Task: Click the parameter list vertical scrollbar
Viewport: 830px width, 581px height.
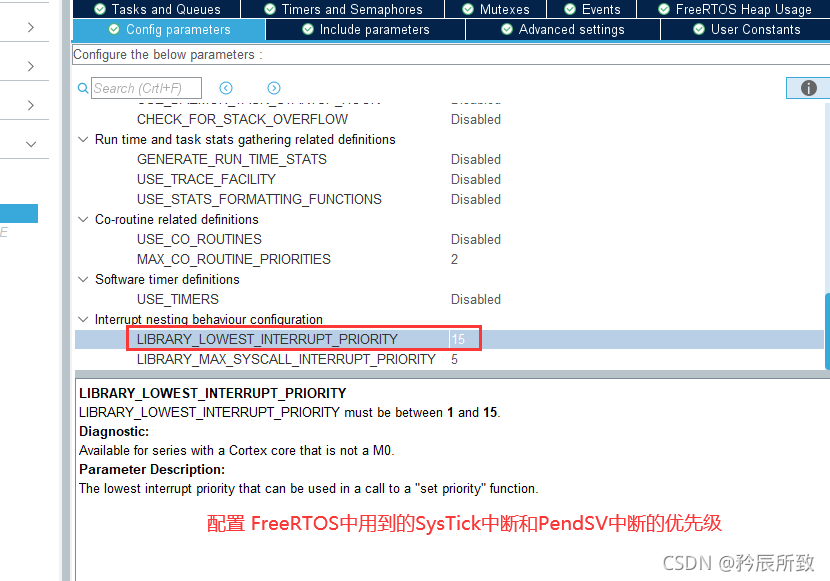Action: click(x=827, y=332)
